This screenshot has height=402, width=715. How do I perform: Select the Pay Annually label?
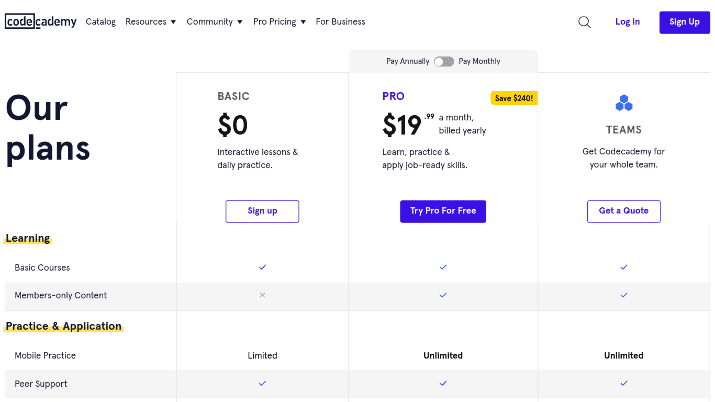click(408, 61)
